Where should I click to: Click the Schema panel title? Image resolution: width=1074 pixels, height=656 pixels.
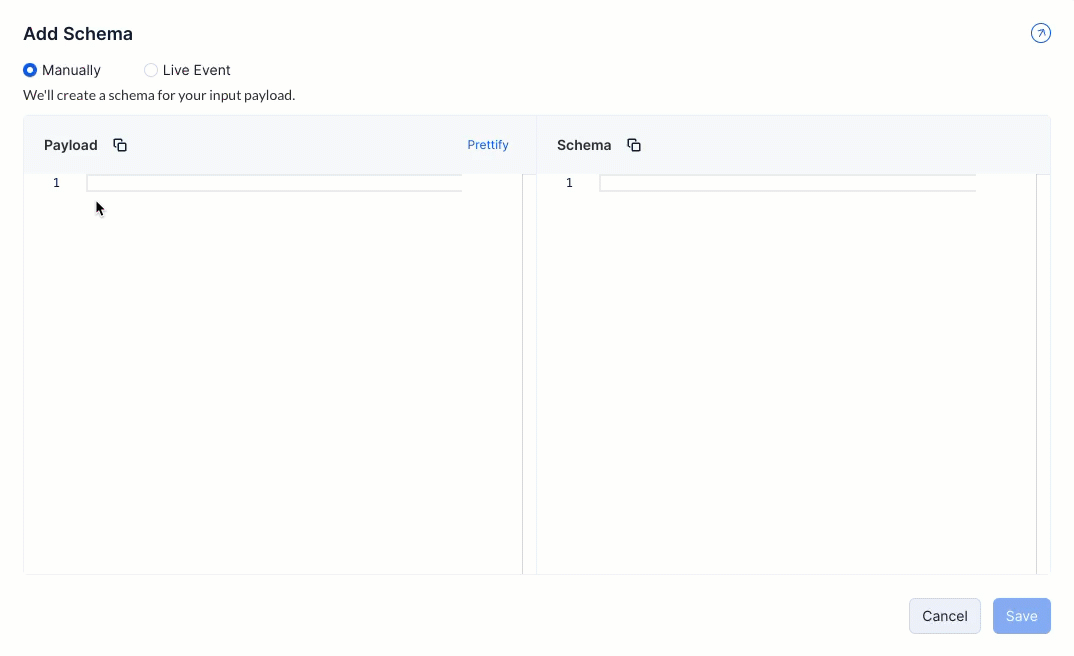coord(584,145)
